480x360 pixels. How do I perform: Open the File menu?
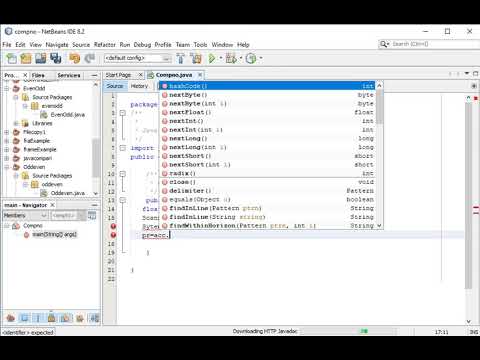pos(7,45)
